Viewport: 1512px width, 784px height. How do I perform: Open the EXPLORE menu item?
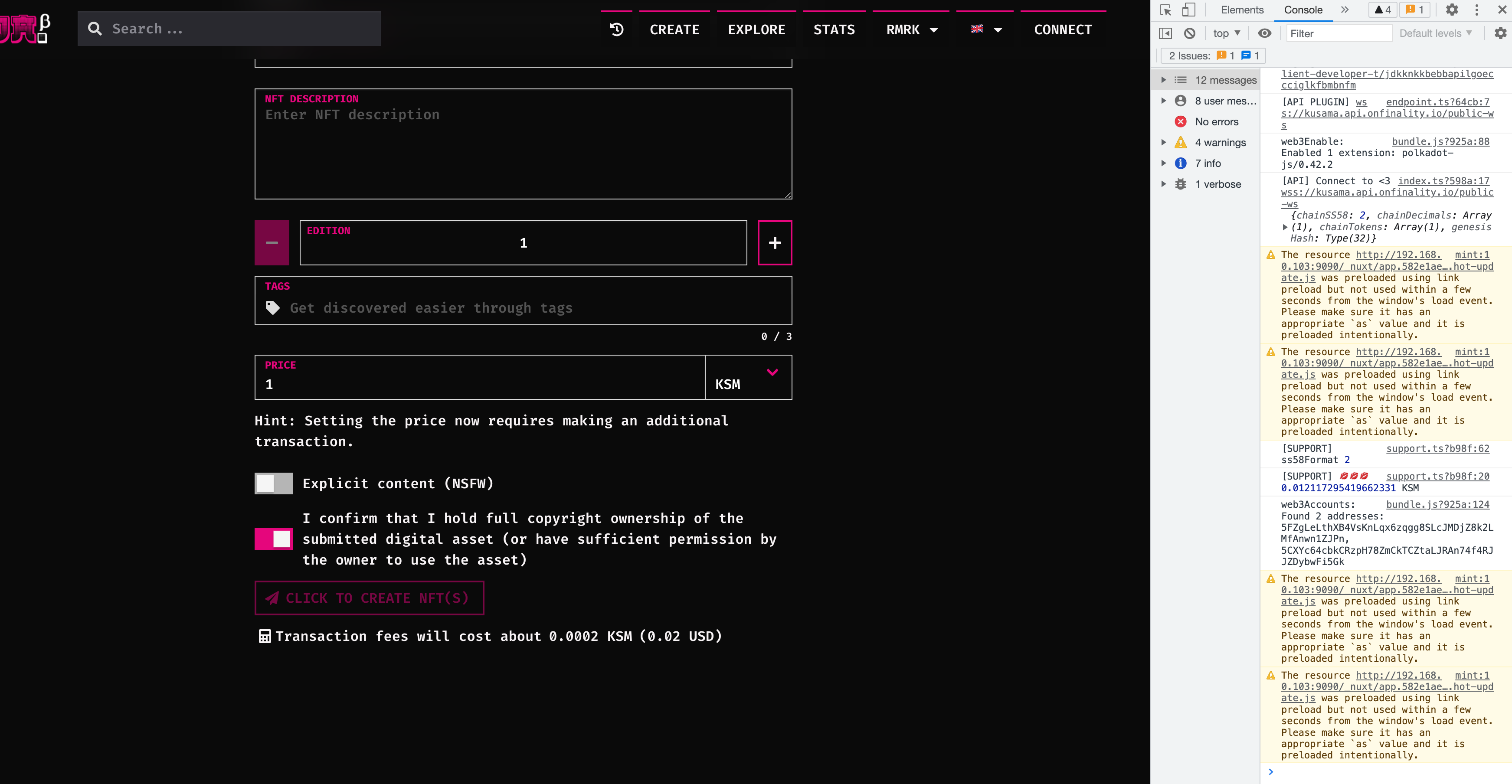756,29
